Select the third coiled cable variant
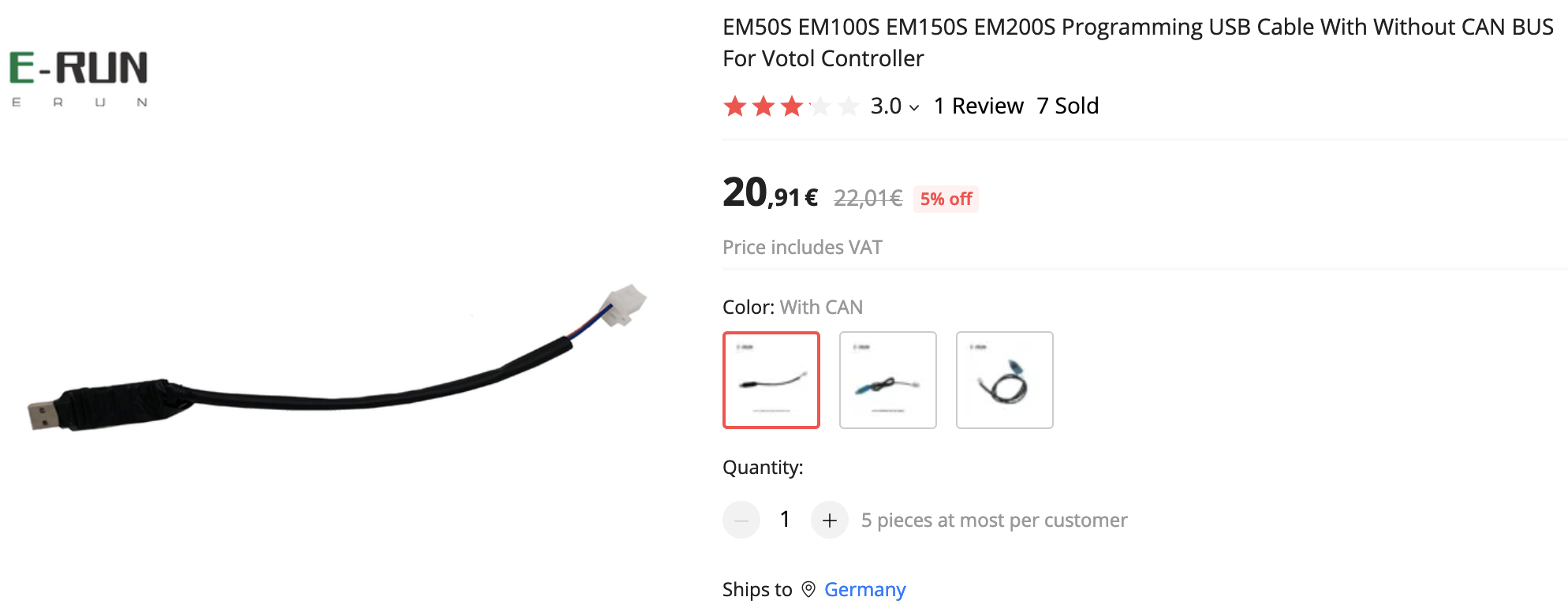 pyautogui.click(x=1005, y=380)
